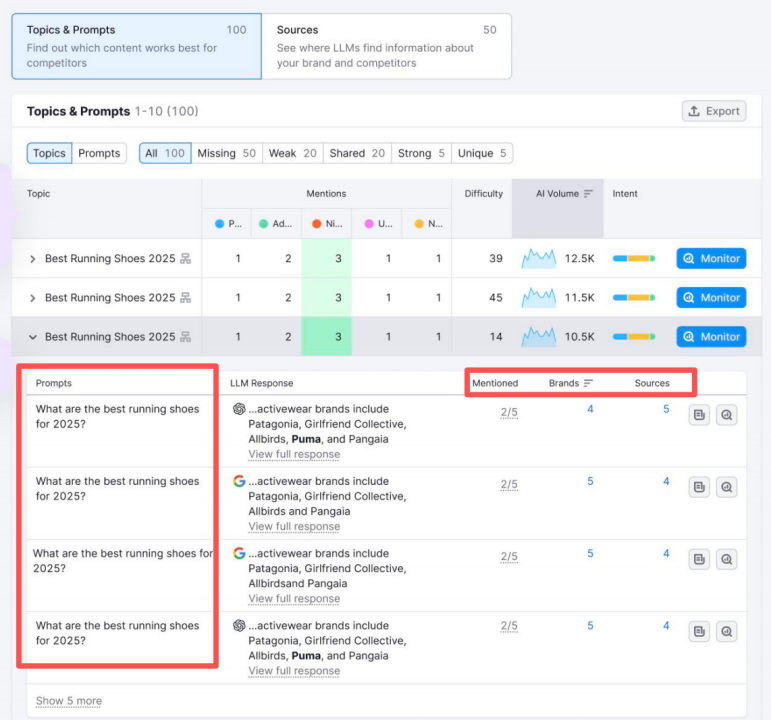Select the Topics view toggle
The image size is (771, 720).
coord(49,153)
